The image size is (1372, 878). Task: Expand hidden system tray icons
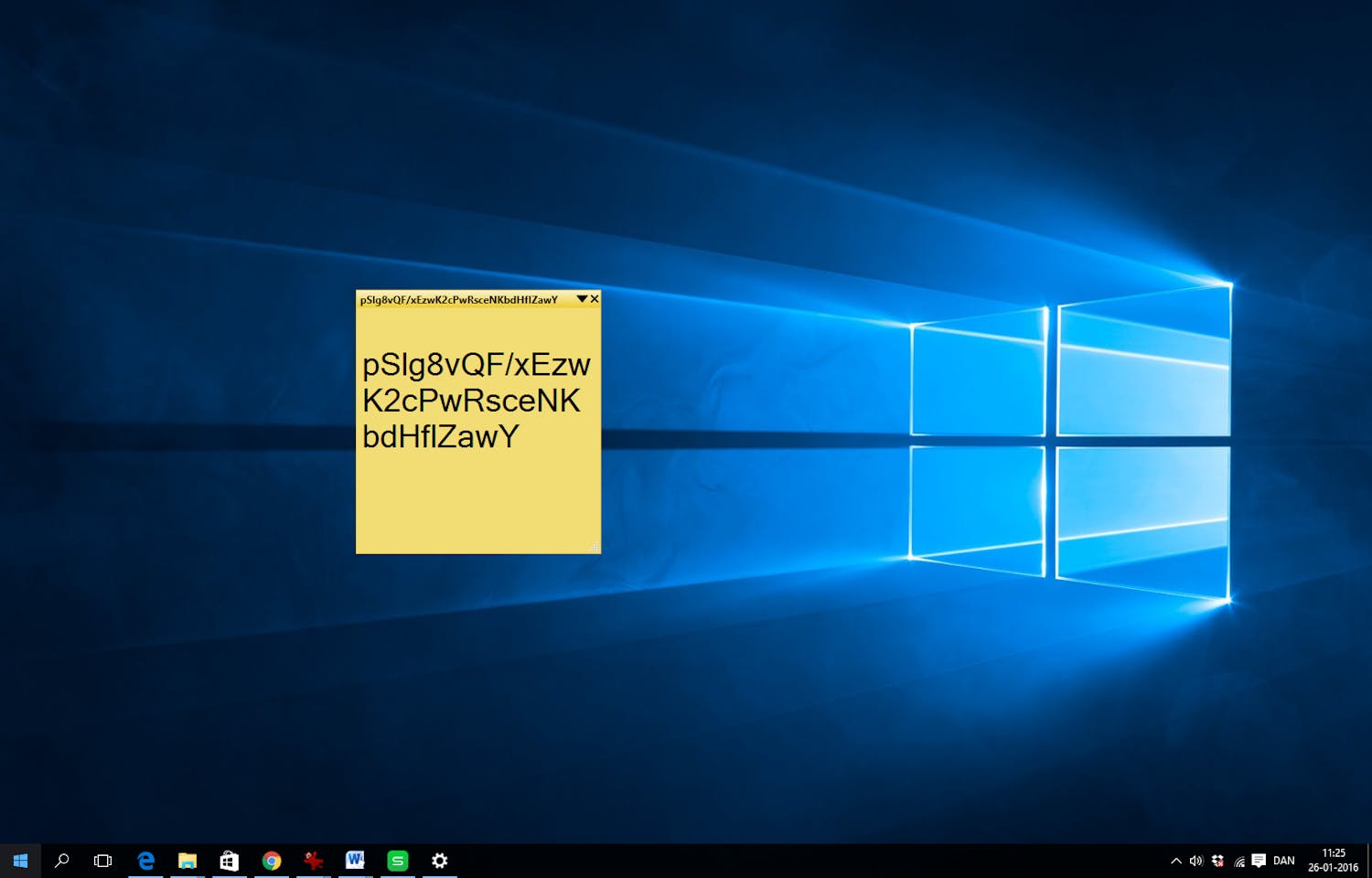coord(1176,861)
